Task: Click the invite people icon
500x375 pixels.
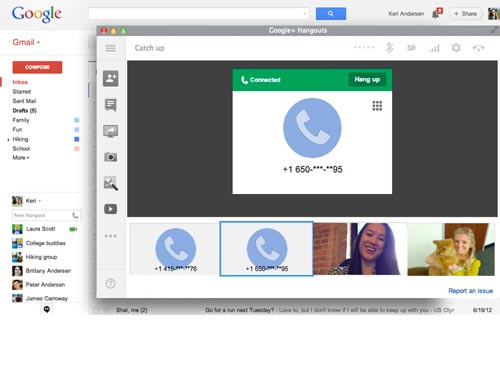Action: pyautogui.click(x=111, y=79)
